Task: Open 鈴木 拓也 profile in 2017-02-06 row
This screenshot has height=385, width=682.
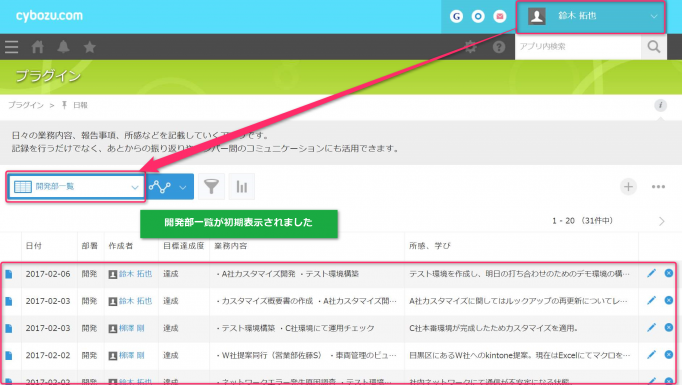Action: (x=135, y=274)
